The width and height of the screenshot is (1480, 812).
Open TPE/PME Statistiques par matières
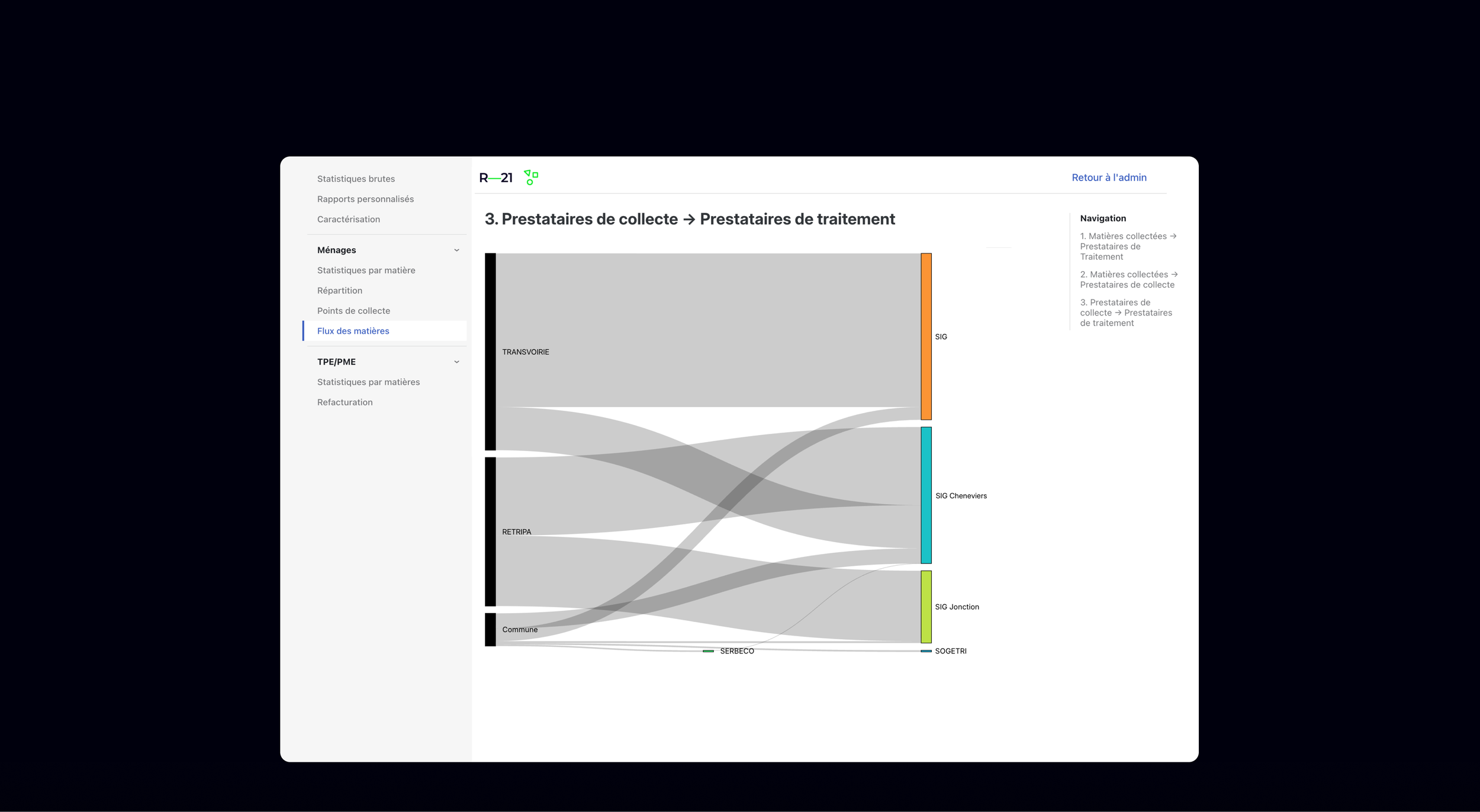(368, 382)
